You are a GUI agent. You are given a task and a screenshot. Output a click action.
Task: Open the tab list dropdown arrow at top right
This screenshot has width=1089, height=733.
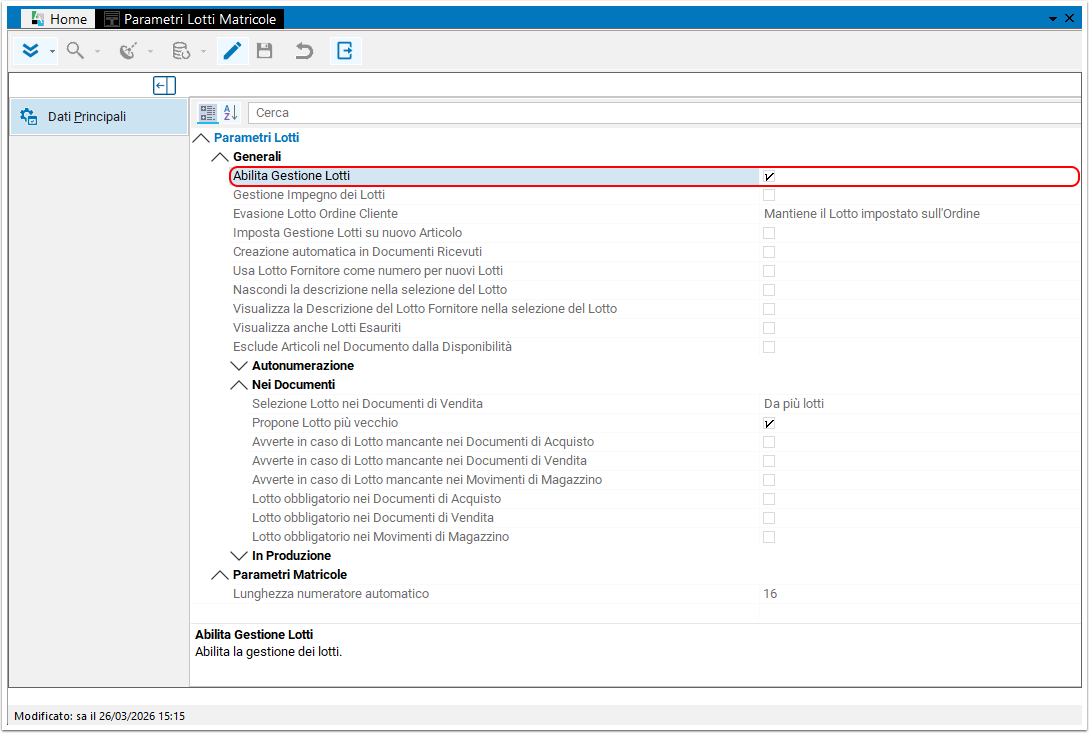(x=1053, y=19)
